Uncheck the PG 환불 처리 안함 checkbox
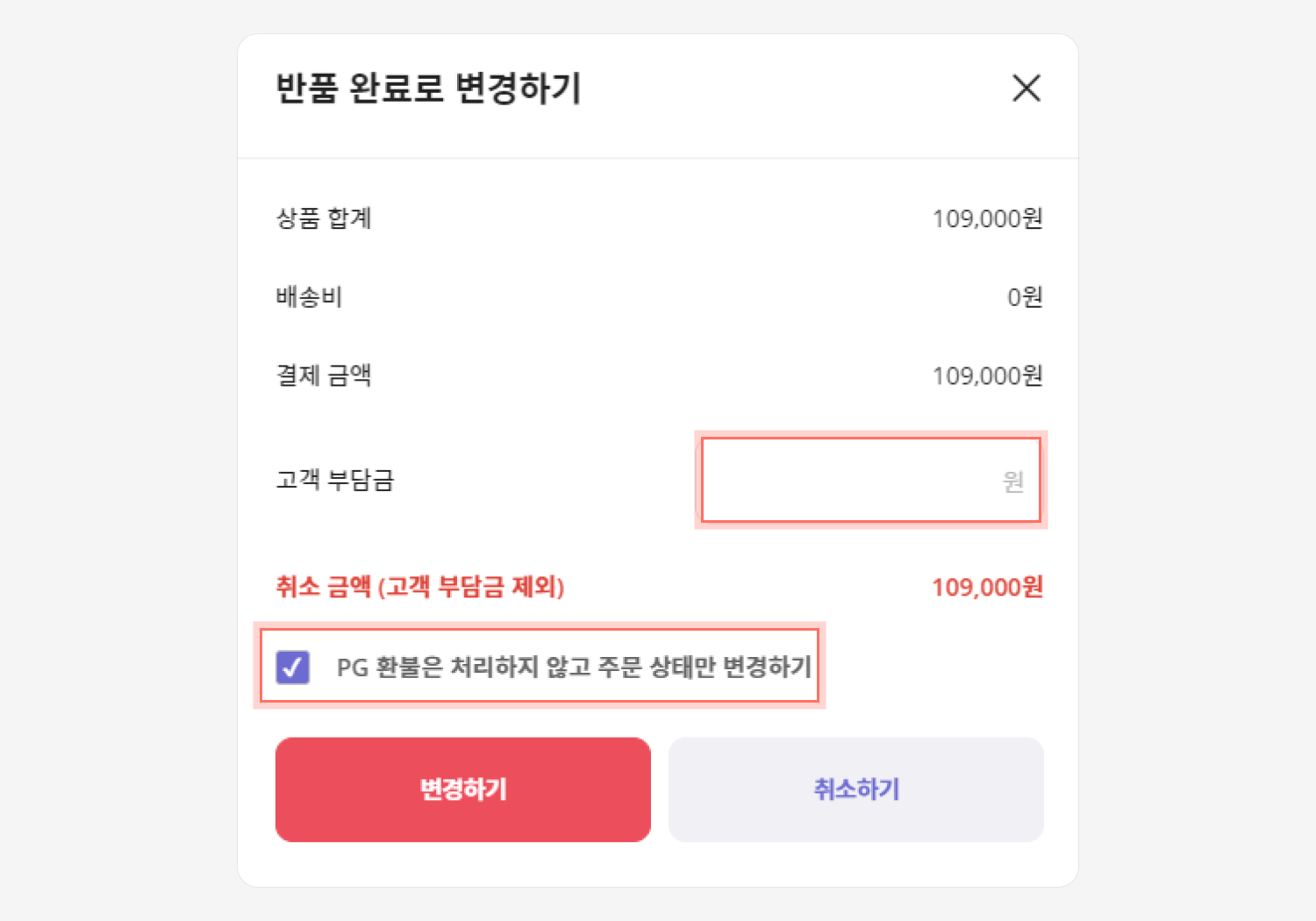This screenshot has height=921, width=1316. click(292, 667)
